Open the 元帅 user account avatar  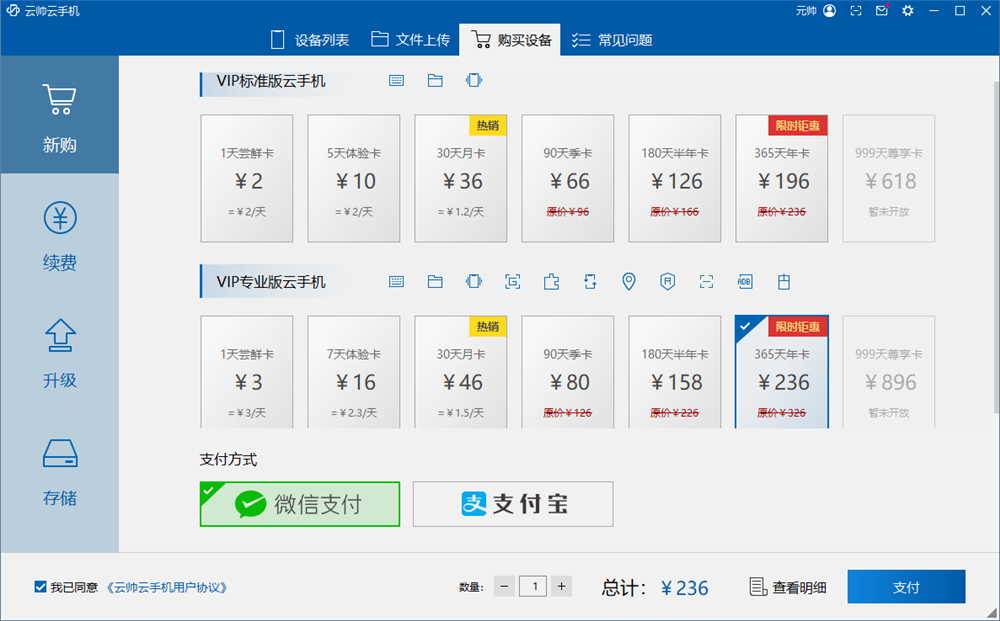[x=829, y=11]
